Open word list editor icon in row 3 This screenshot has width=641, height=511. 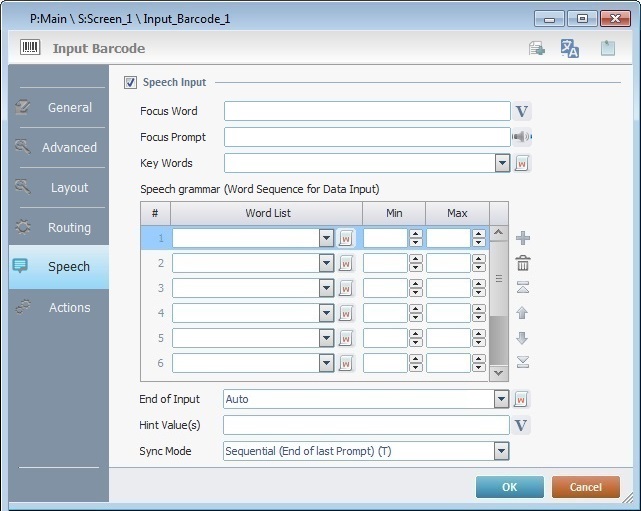(x=346, y=288)
